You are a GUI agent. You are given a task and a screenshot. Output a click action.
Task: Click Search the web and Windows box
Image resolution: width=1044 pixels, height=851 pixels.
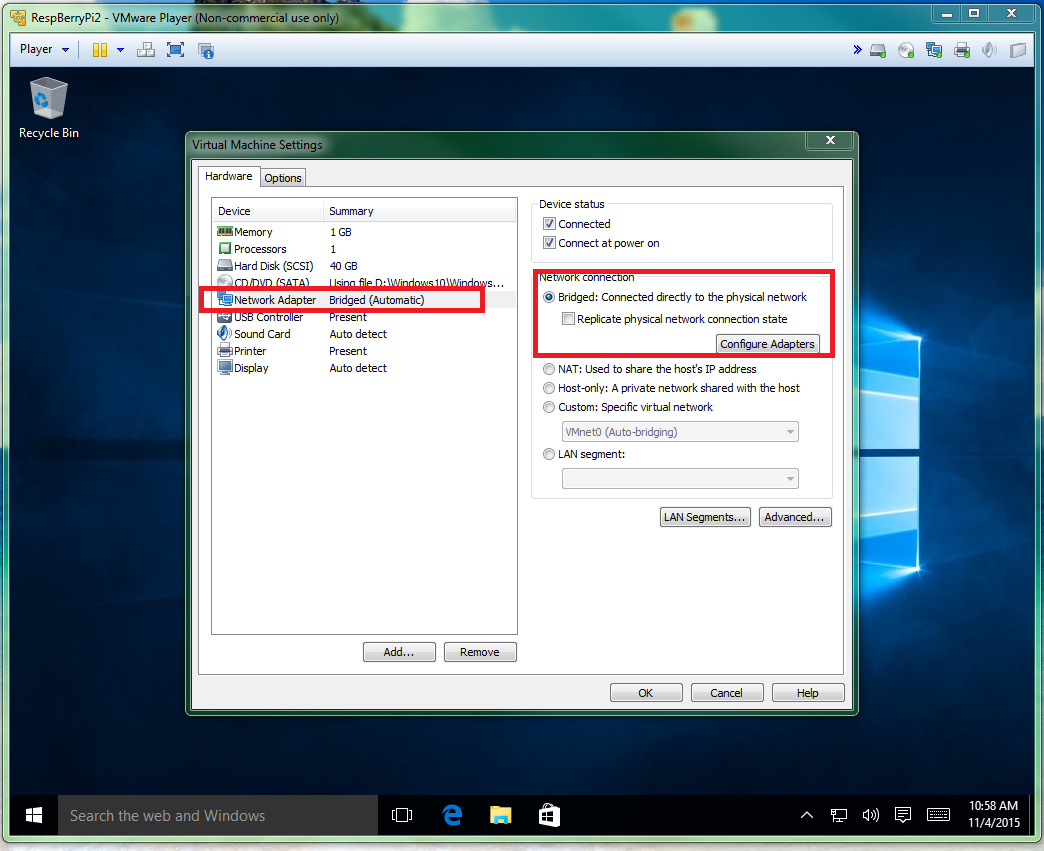pyautogui.click(x=218, y=815)
